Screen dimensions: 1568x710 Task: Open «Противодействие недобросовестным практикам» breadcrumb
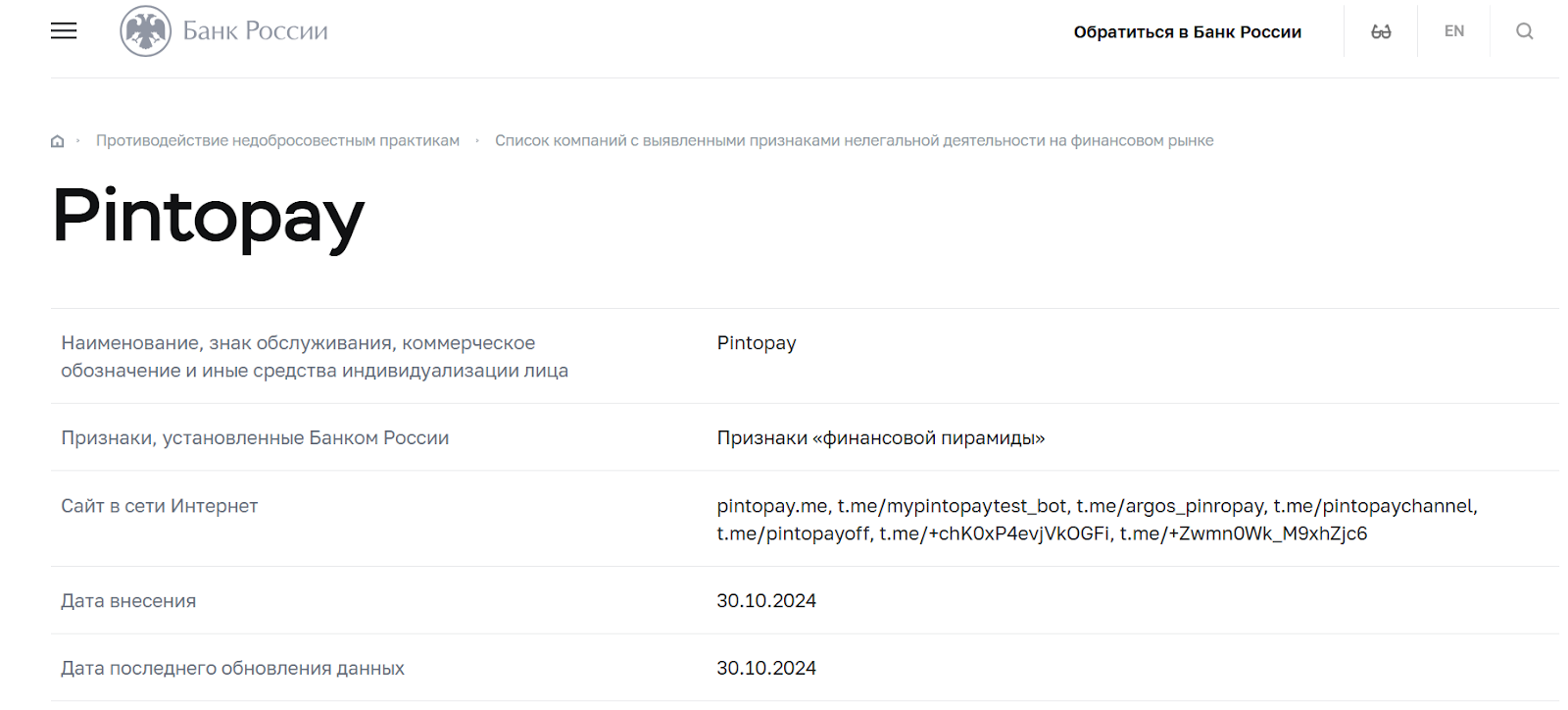click(277, 141)
